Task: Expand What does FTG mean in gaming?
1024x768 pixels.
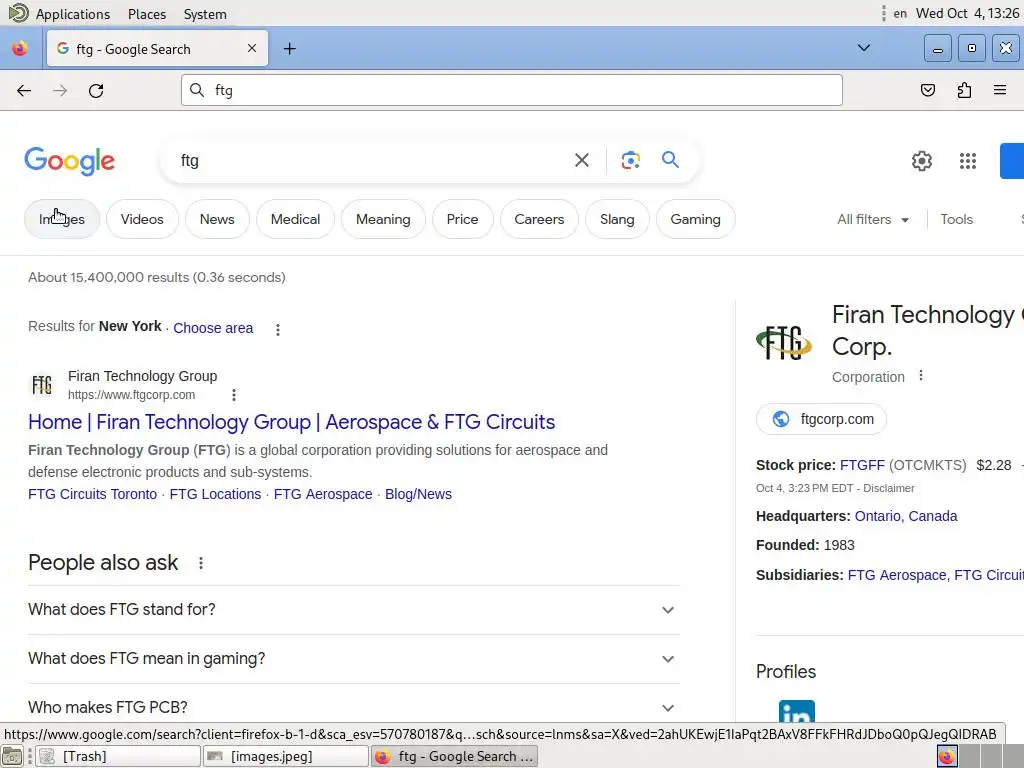Action: click(353, 658)
